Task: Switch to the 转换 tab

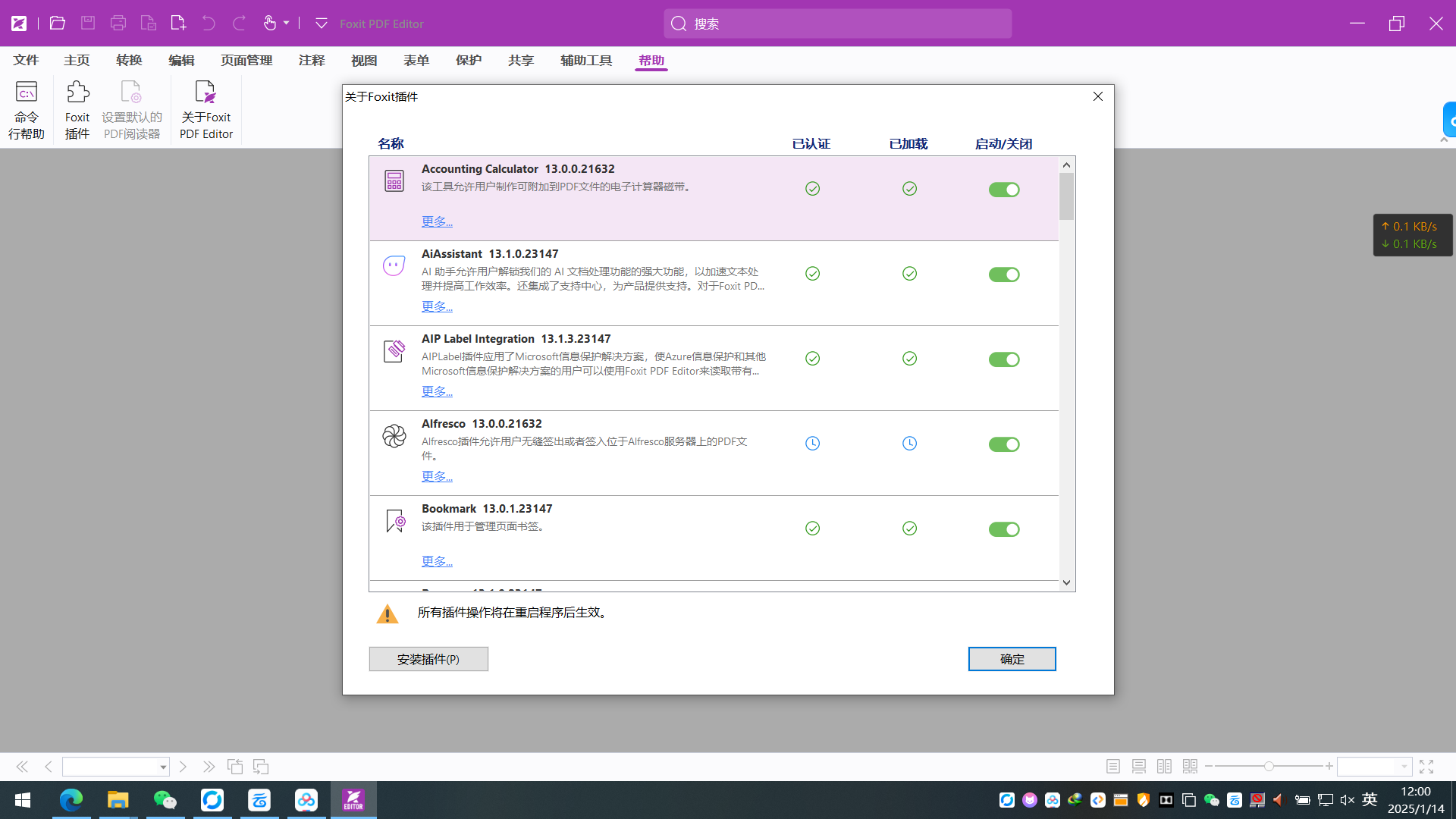Action: pyautogui.click(x=129, y=60)
